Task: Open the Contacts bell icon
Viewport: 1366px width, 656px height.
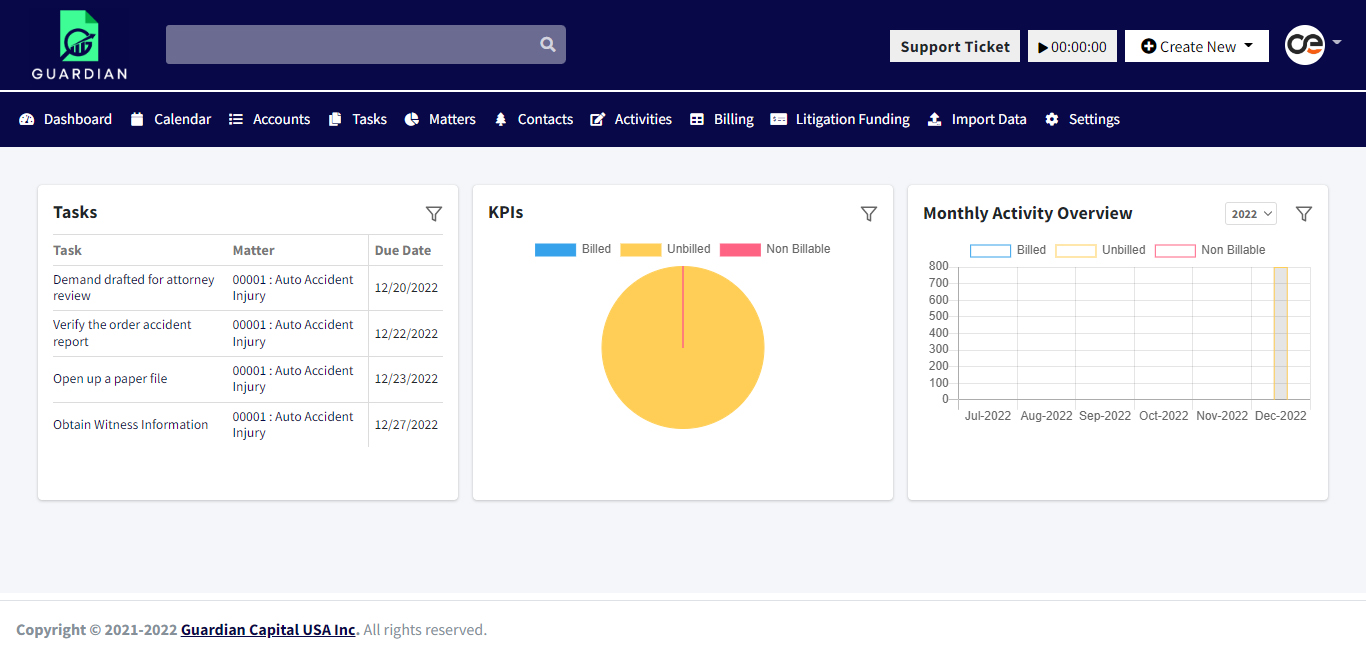Action: click(x=501, y=119)
